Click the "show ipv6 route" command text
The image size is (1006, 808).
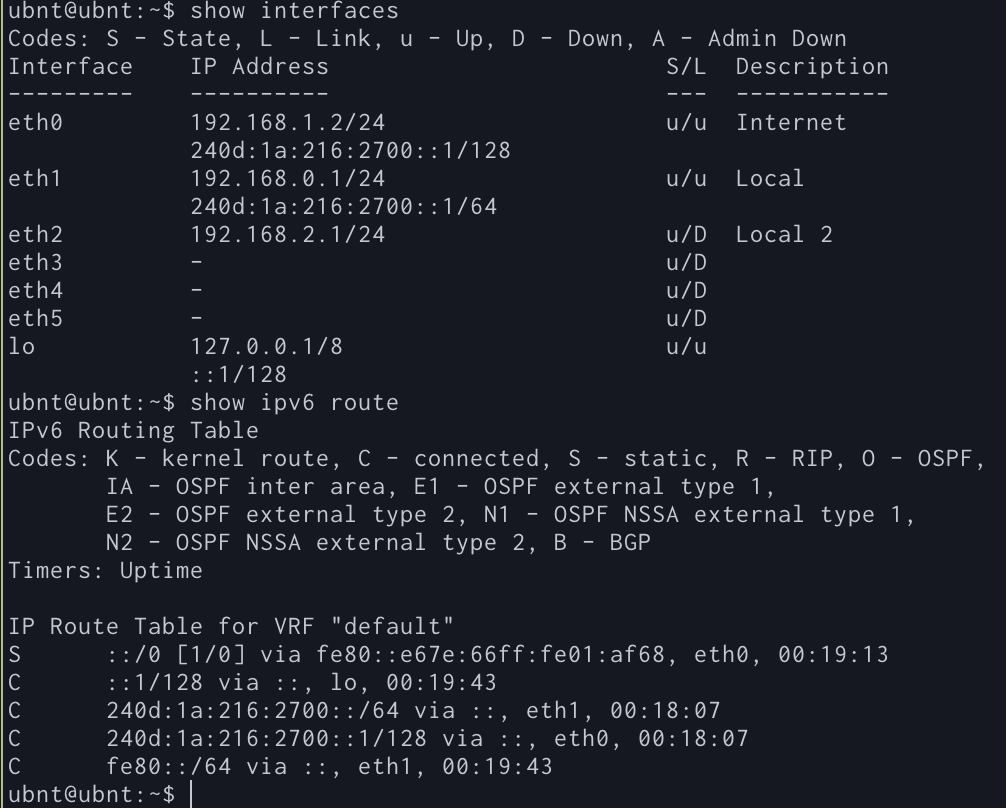pyautogui.click(x=294, y=402)
